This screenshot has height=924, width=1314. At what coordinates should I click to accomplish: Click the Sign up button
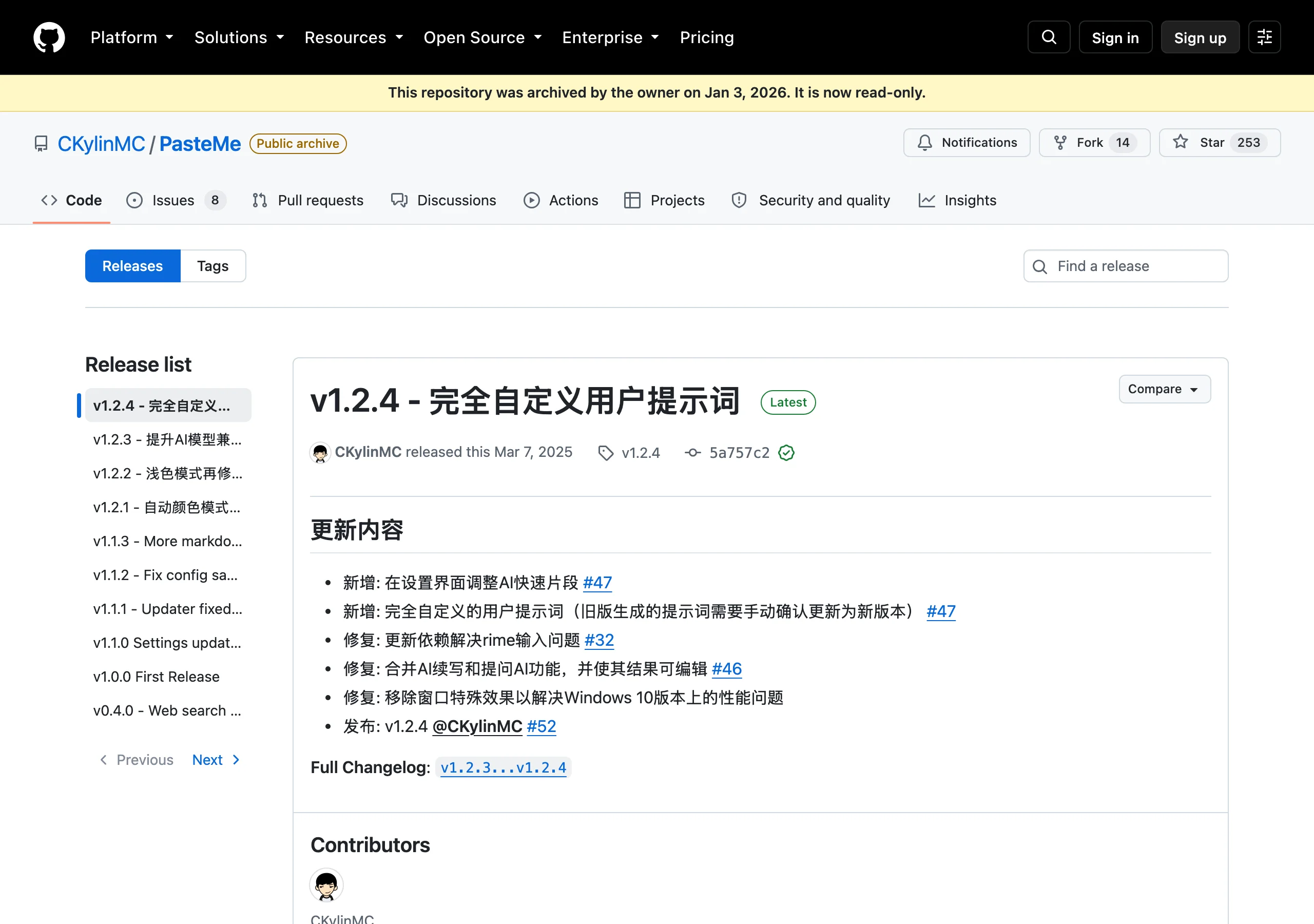(1200, 37)
